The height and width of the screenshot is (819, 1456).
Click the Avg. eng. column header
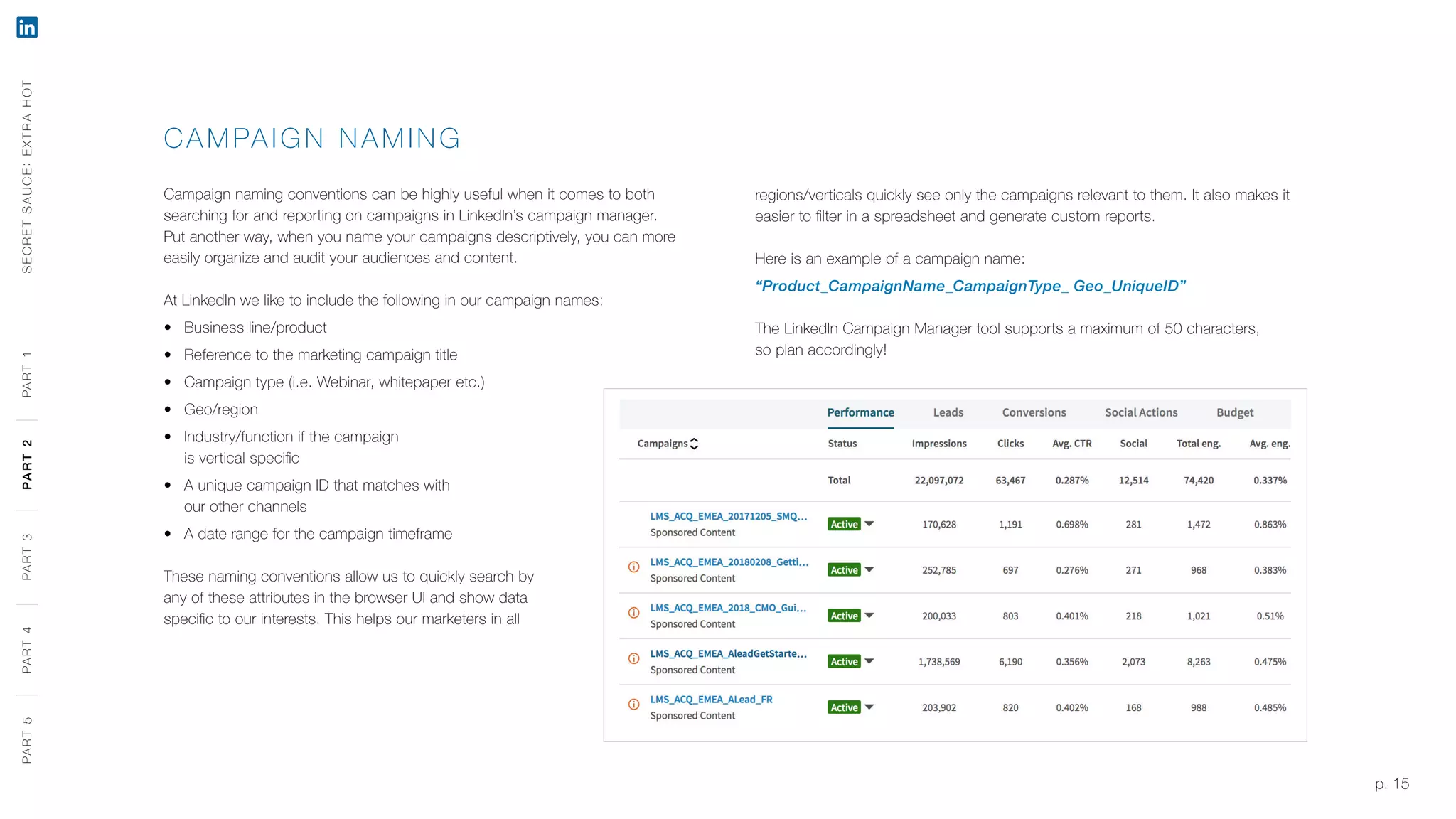pos(1270,444)
